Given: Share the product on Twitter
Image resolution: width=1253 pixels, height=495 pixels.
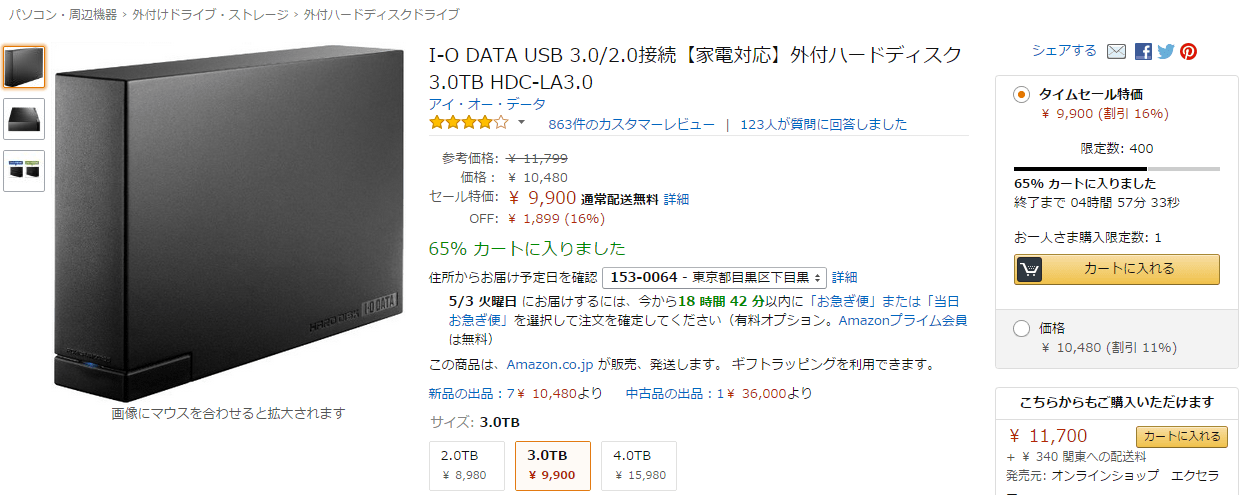Looking at the screenshot, I should tap(1166, 52).
